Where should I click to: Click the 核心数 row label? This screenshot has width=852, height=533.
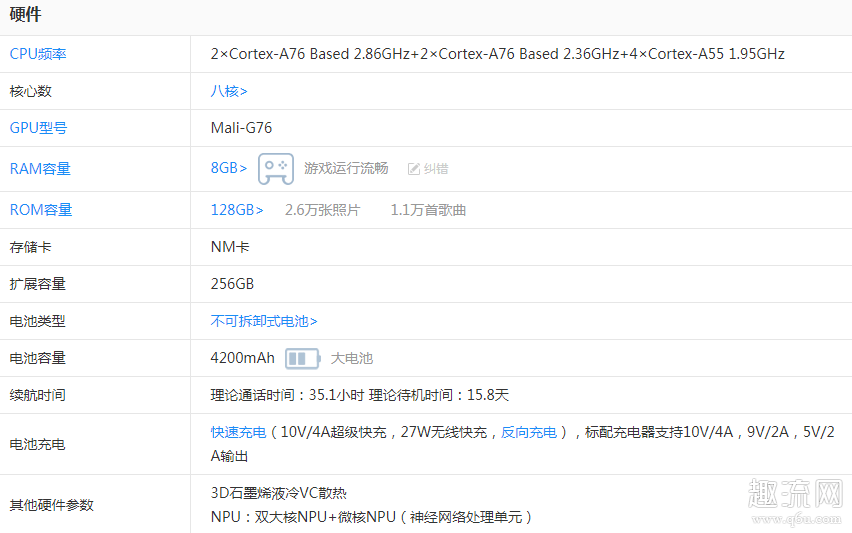tap(30, 91)
